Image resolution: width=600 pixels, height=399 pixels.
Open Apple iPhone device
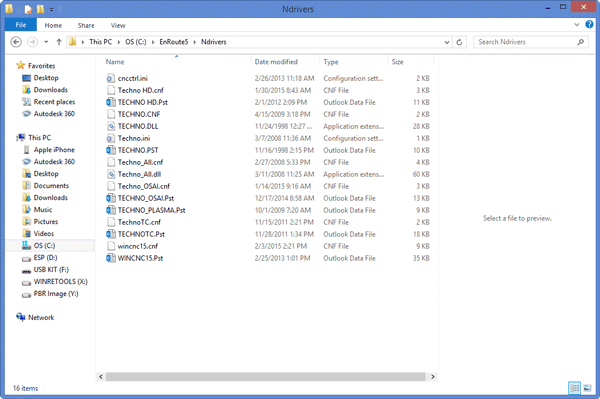[x=54, y=150]
